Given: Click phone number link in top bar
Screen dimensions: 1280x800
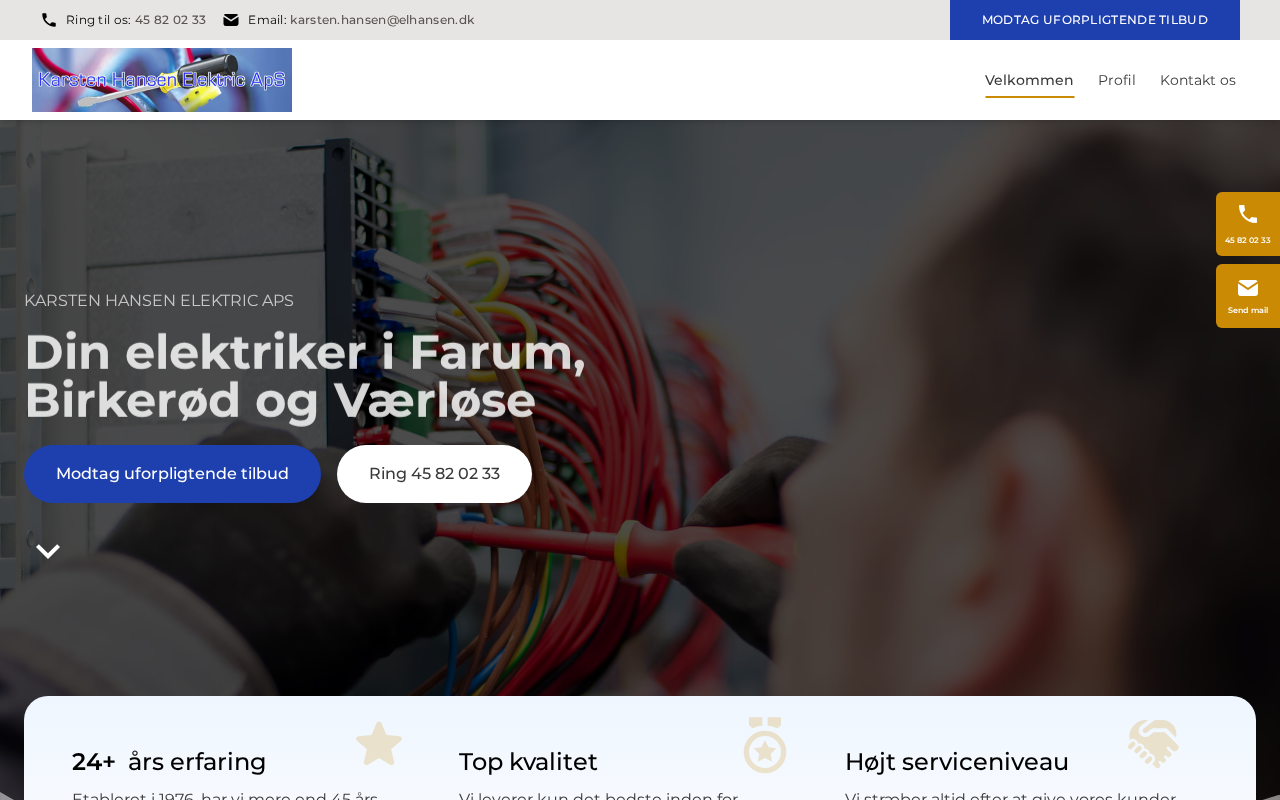Looking at the screenshot, I should click(170, 20).
